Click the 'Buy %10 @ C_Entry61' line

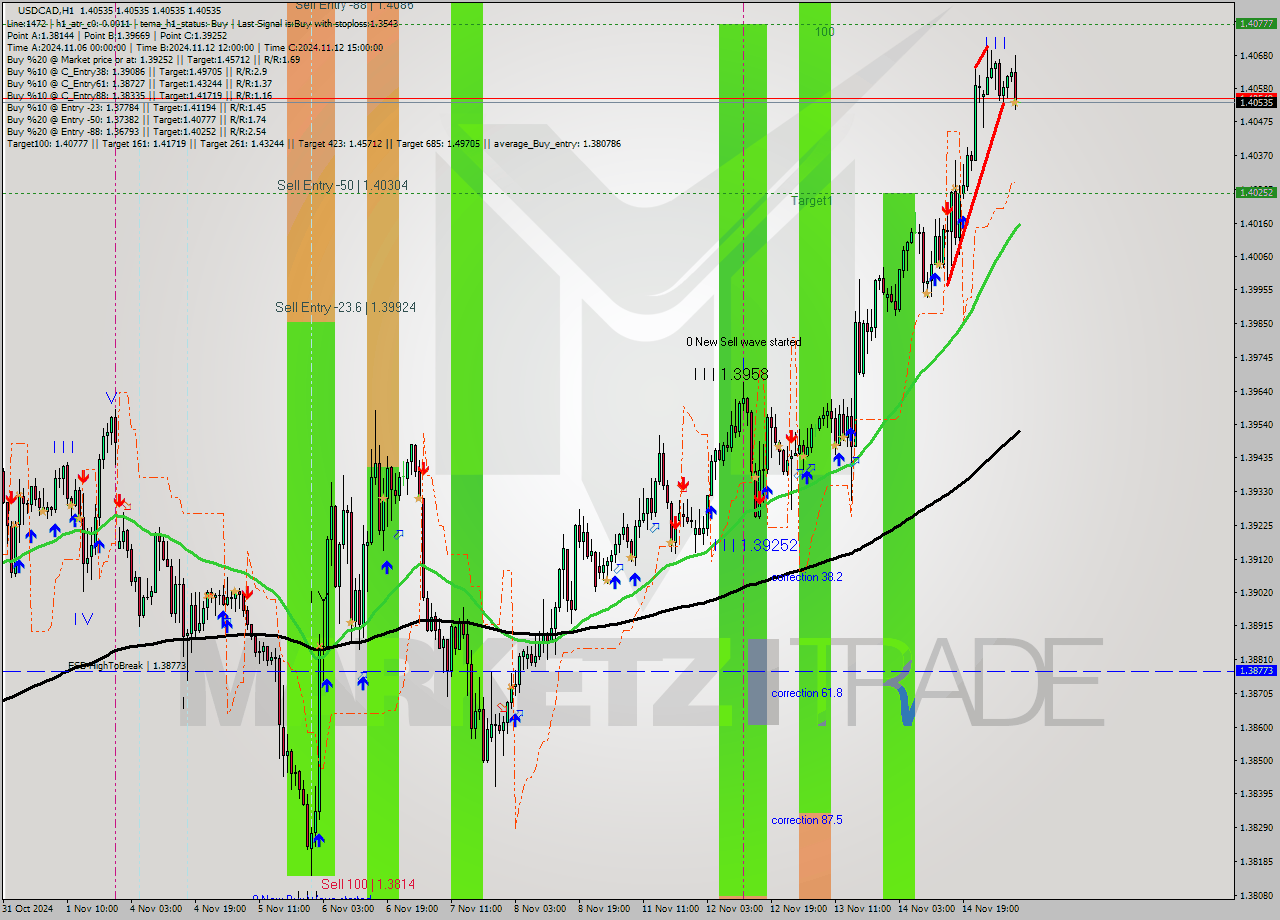(139, 83)
